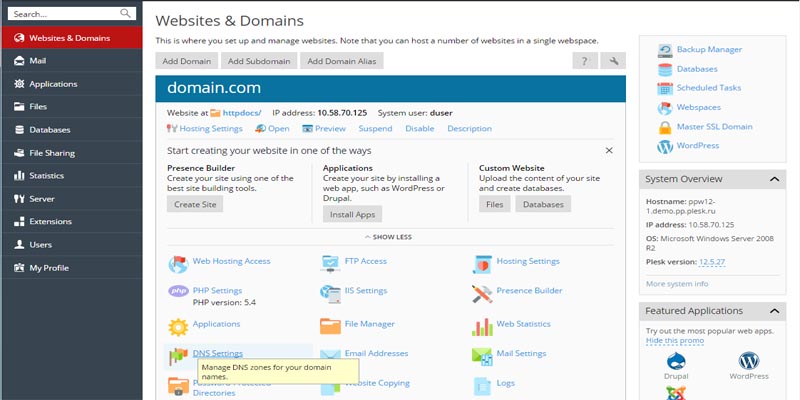
Task: Click the Add Domain button
Action: tap(187, 61)
